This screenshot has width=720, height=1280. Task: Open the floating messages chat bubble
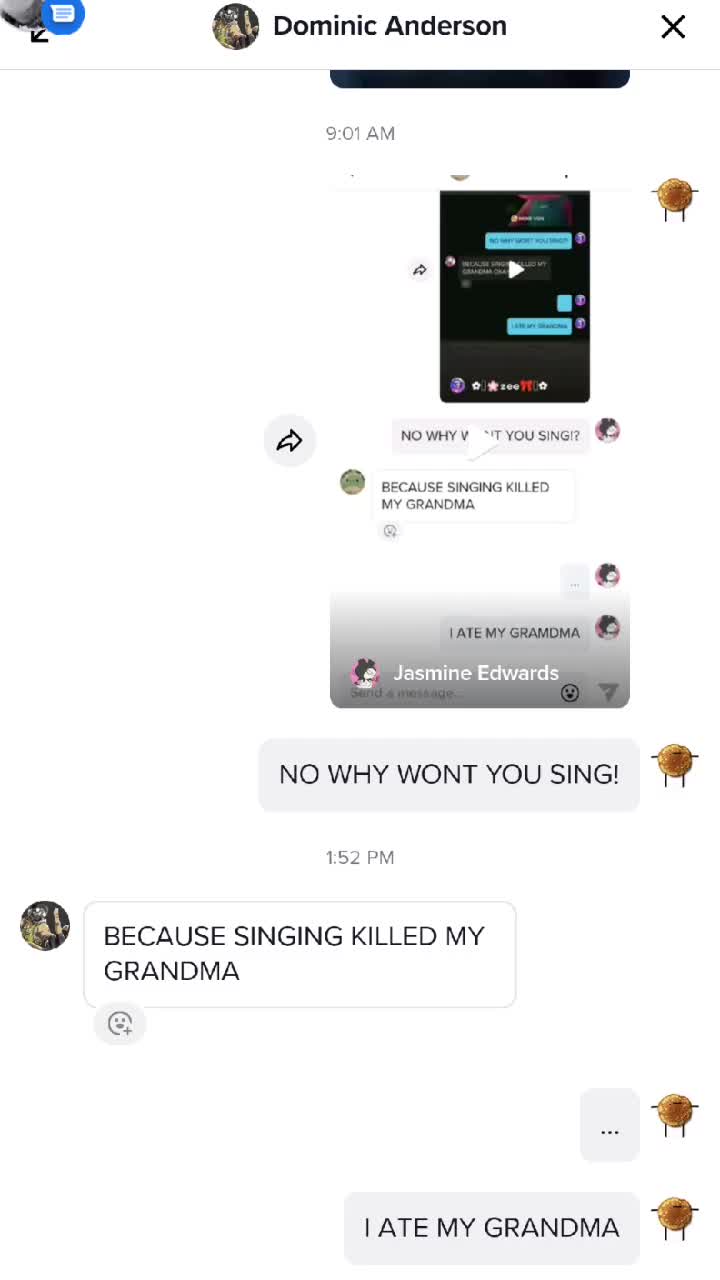(x=62, y=14)
